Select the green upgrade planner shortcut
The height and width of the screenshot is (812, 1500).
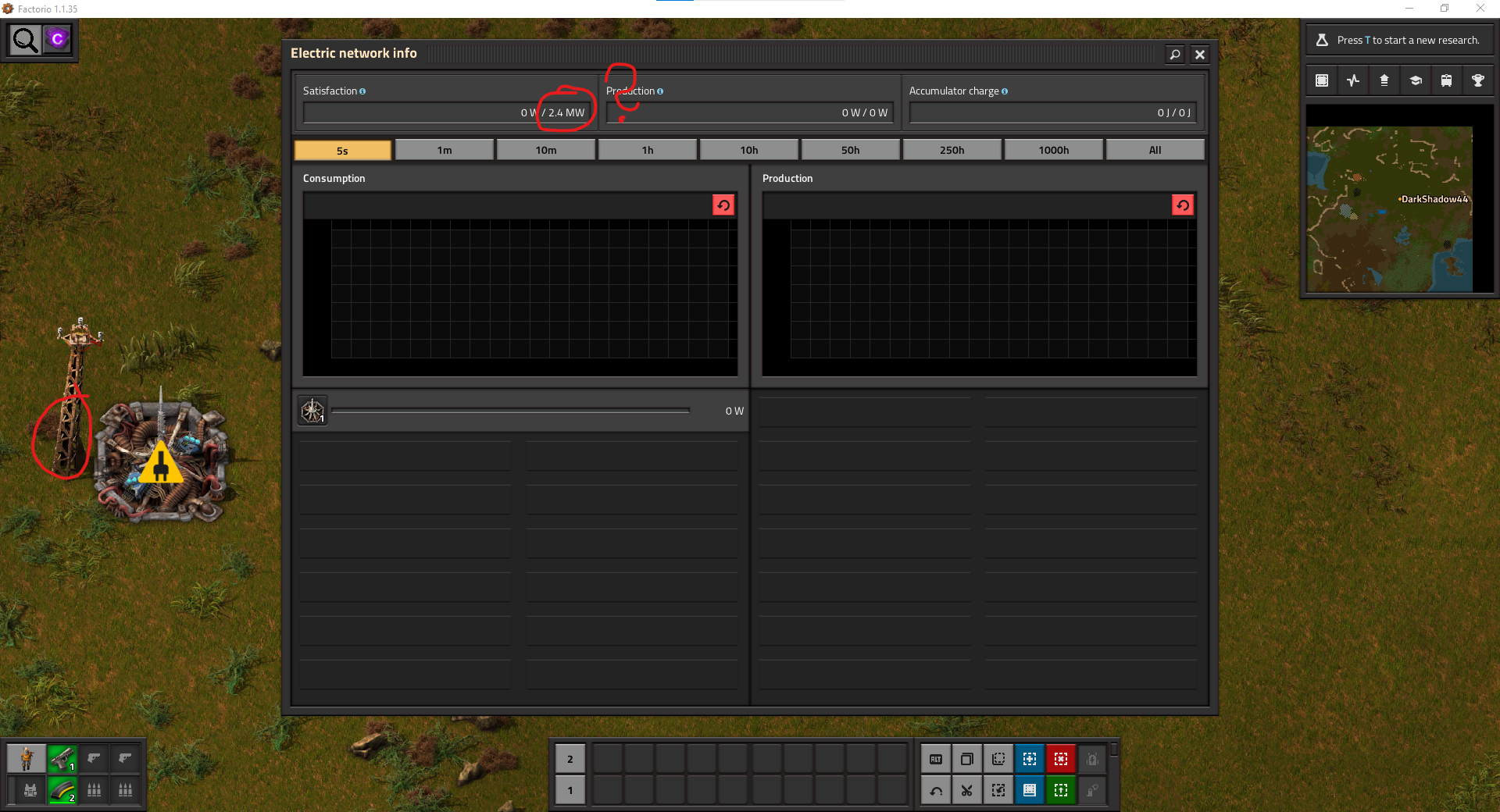1061,790
